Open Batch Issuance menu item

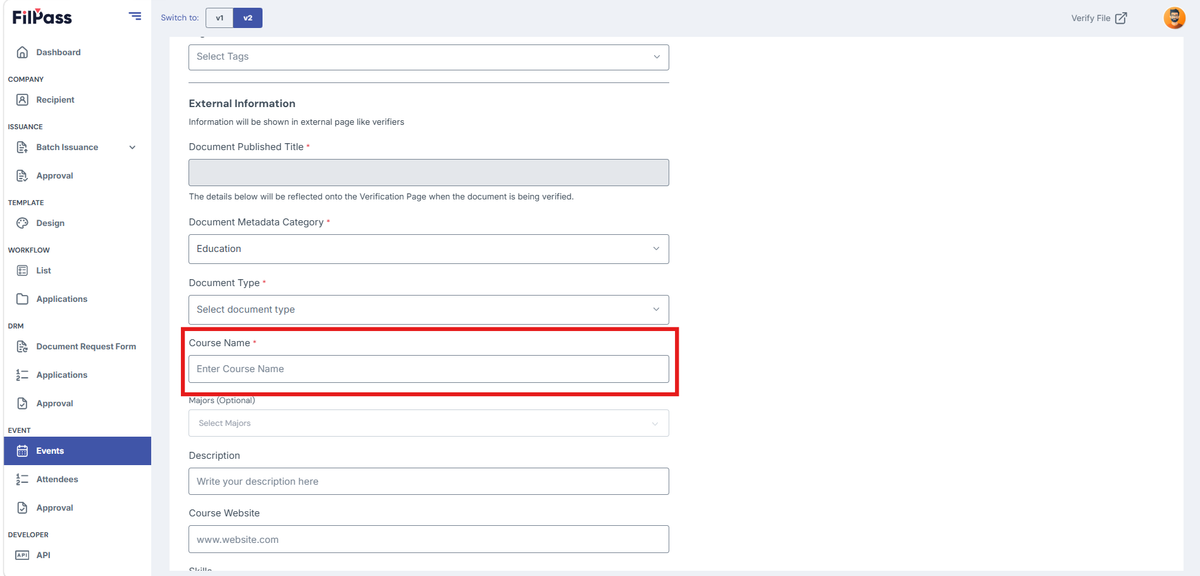click(x=67, y=148)
